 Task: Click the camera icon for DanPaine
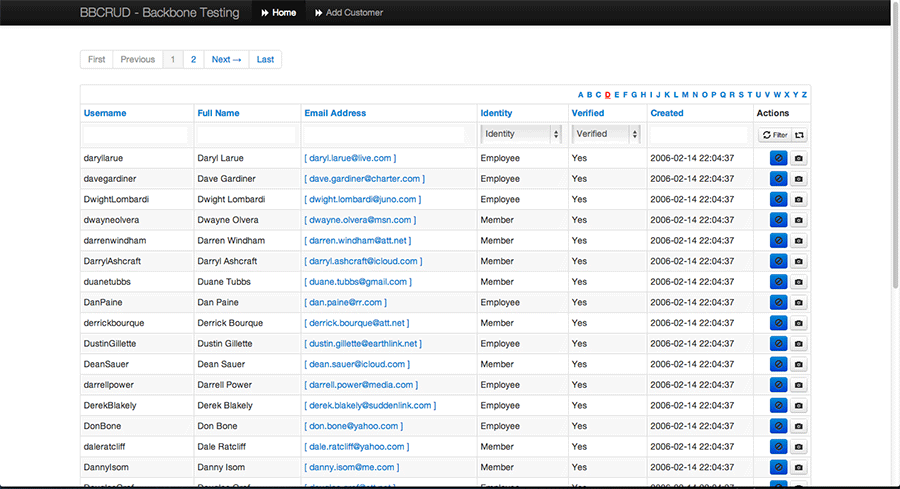pos(798,302)
